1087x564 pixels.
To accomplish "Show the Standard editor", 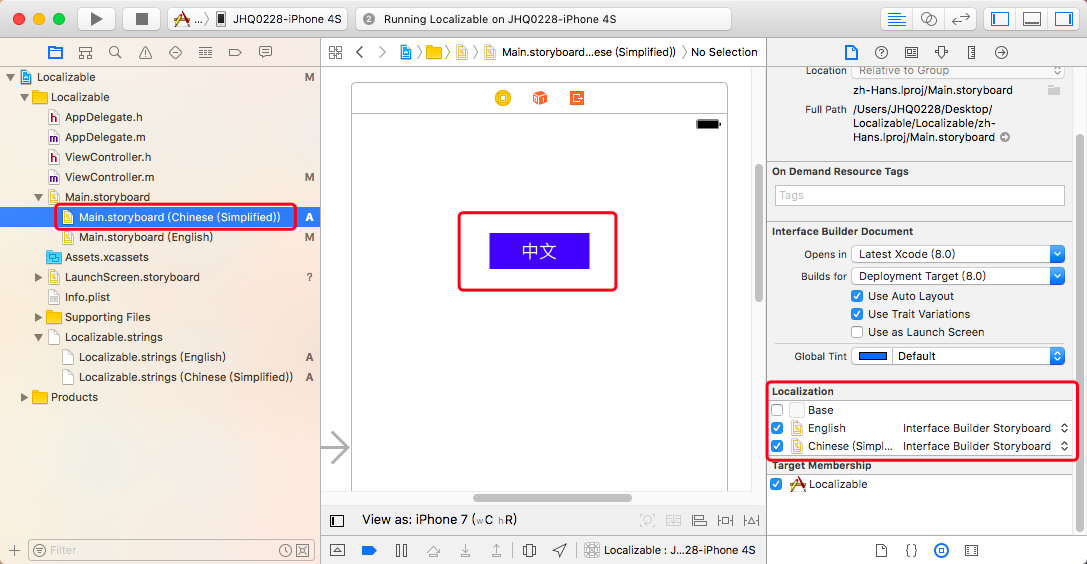I will click(896, 19).
